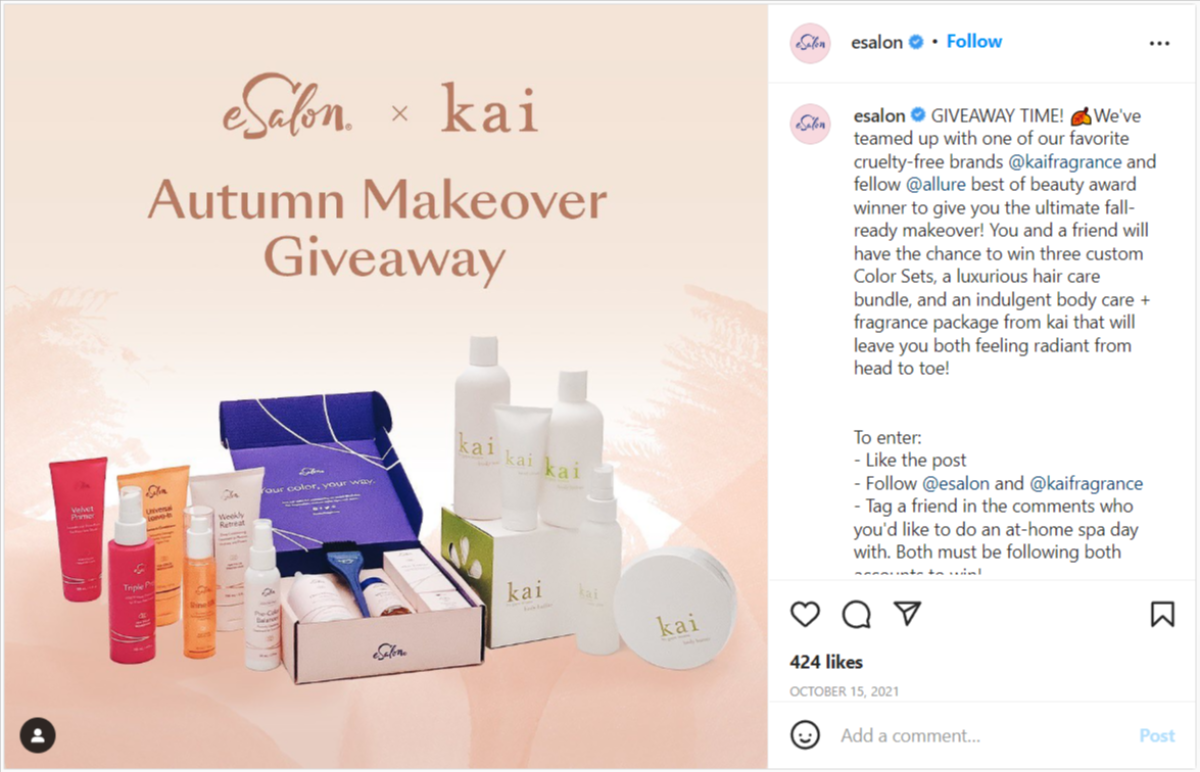
Task: Open esalon avatar in post header
Action: click(x=810, y=43)
